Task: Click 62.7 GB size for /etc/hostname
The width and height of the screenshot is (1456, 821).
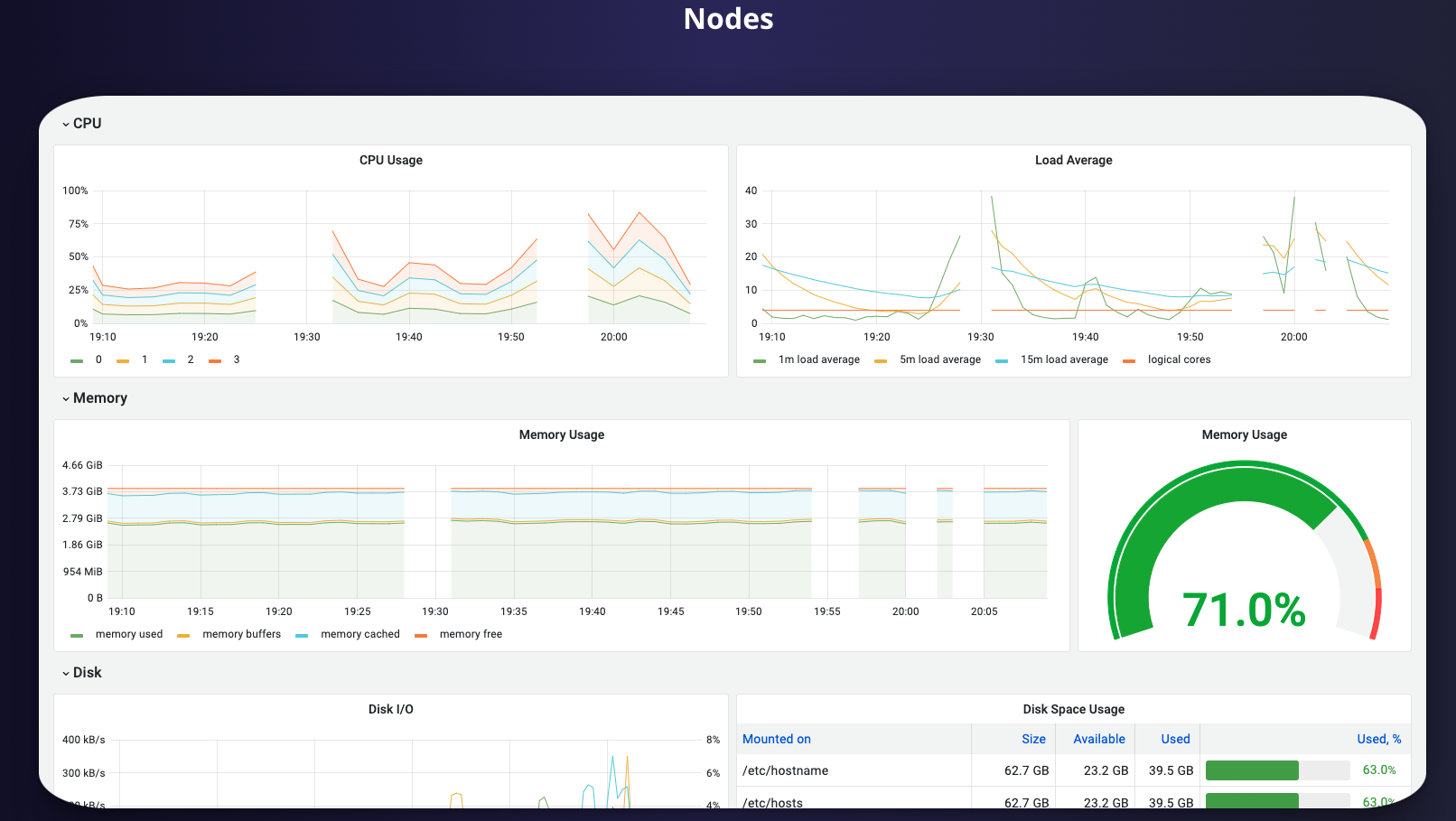Action: 1027,770
